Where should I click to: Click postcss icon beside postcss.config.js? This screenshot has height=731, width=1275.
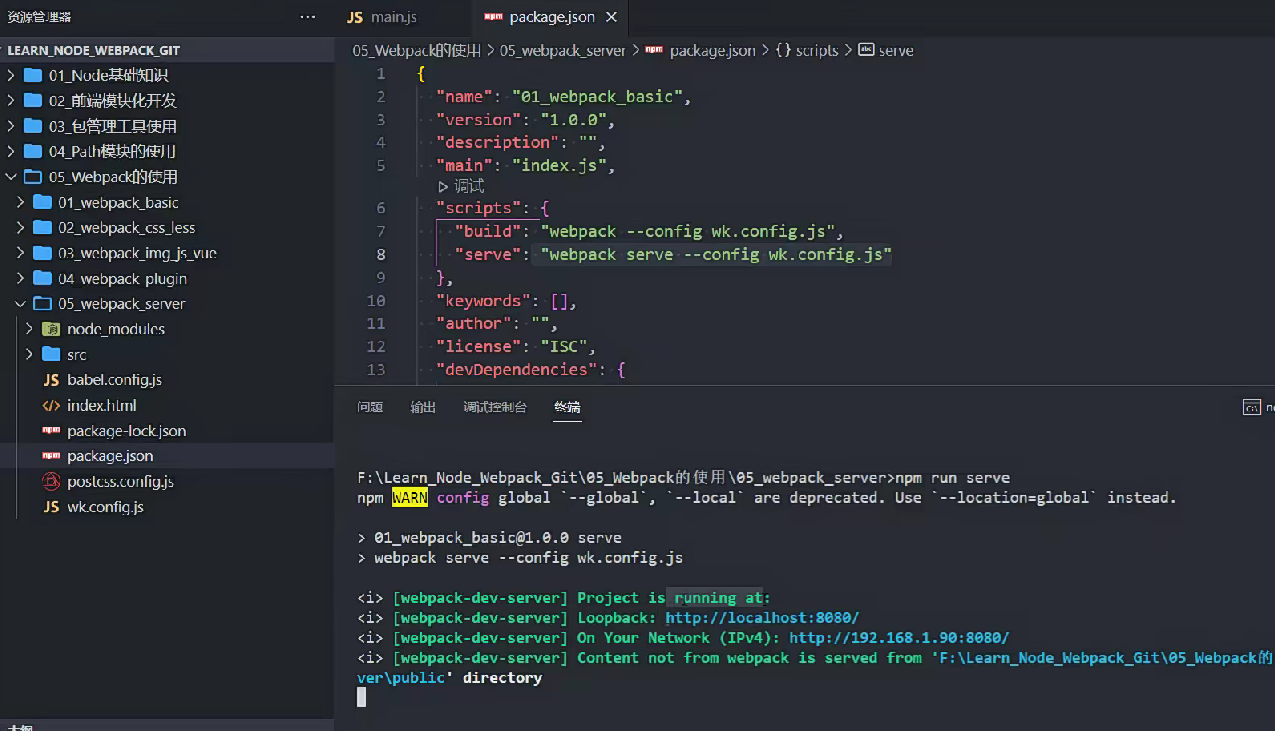[51, 481]
